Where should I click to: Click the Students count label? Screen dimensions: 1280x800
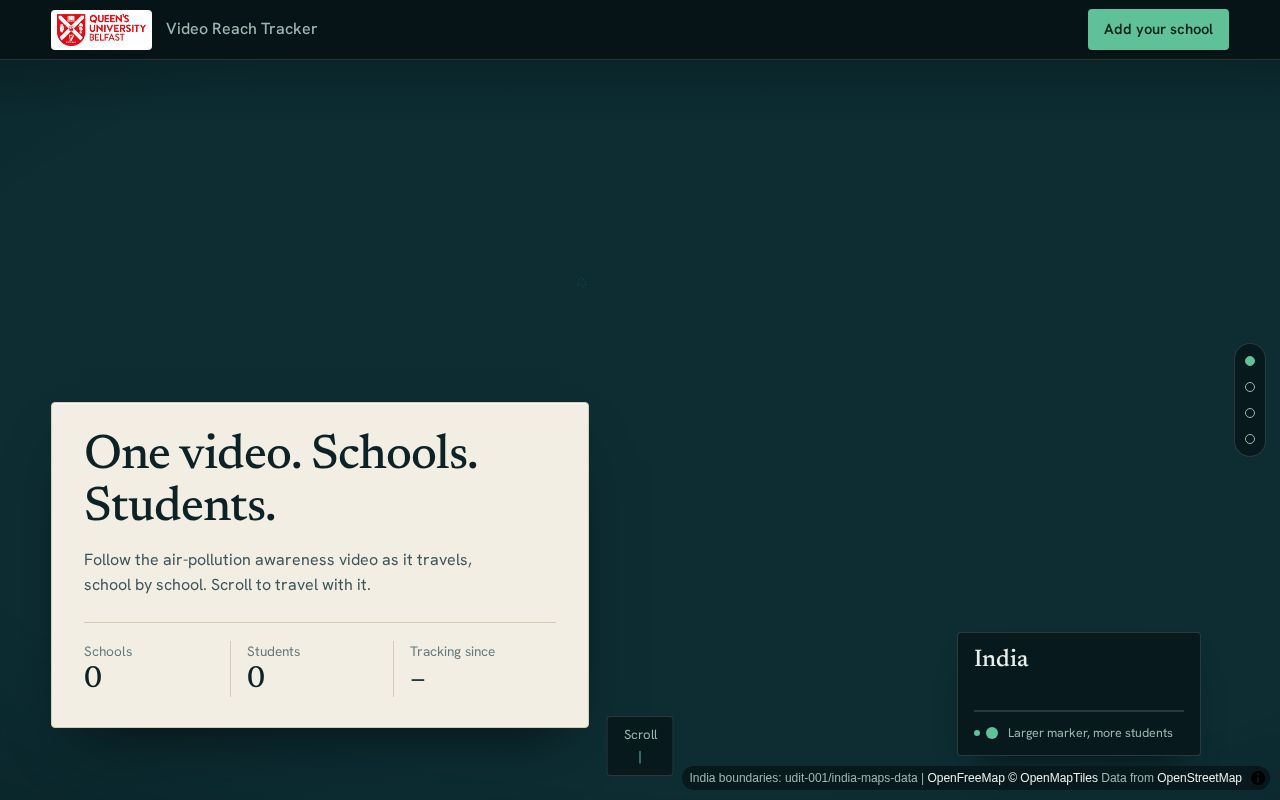[273, 652]
